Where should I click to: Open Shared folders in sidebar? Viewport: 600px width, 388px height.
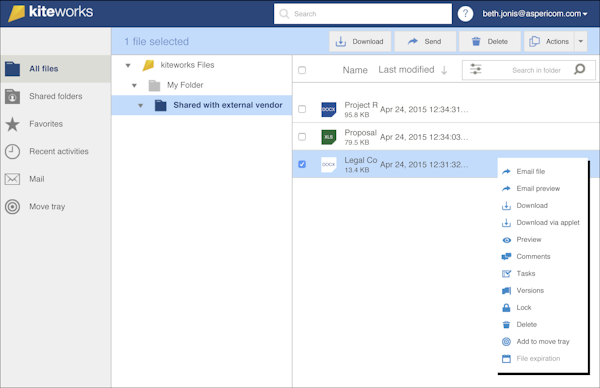pos(55,96)
